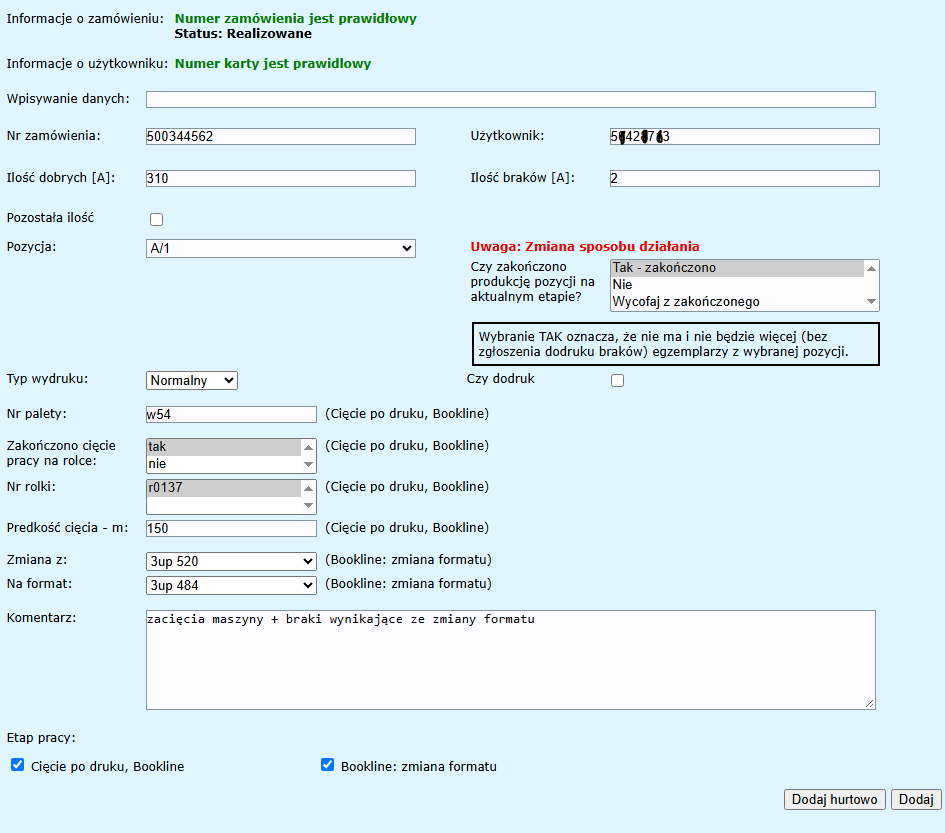Click the Nr palety field with w54
This screenshot has width=945, height=833.
(x=231, y=414)
